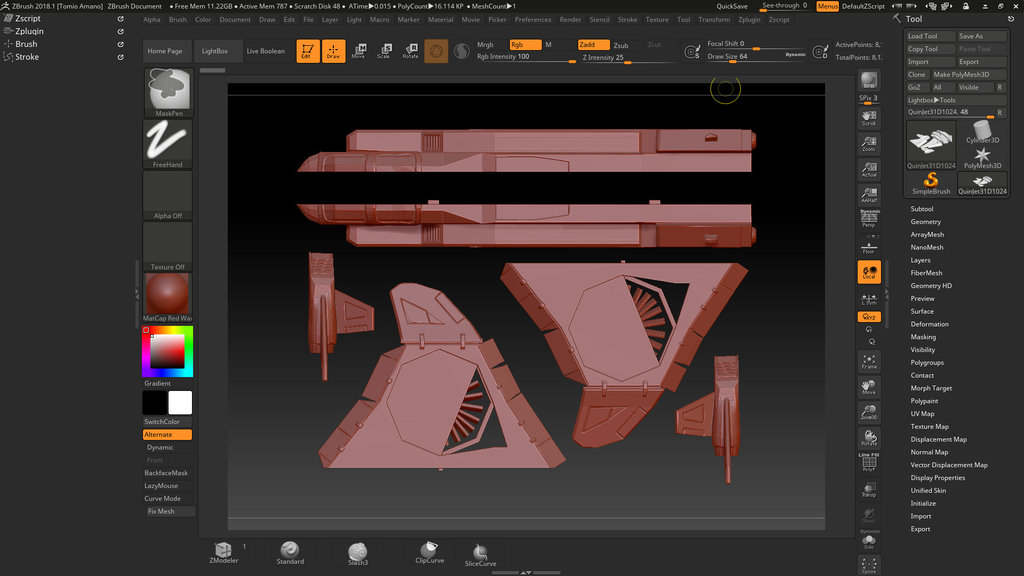Screen dimensions: 1024x576
Task: Expand the Display Properties sub-palette
Action: coord(938,478)
